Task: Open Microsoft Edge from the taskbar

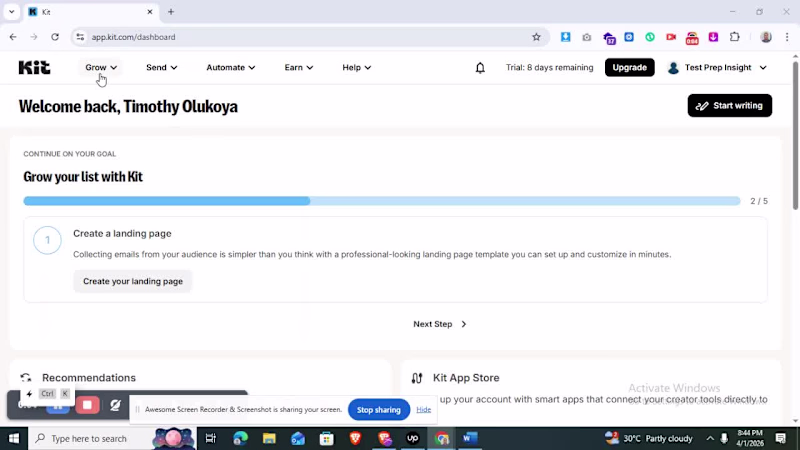Action: pos(240,438)
